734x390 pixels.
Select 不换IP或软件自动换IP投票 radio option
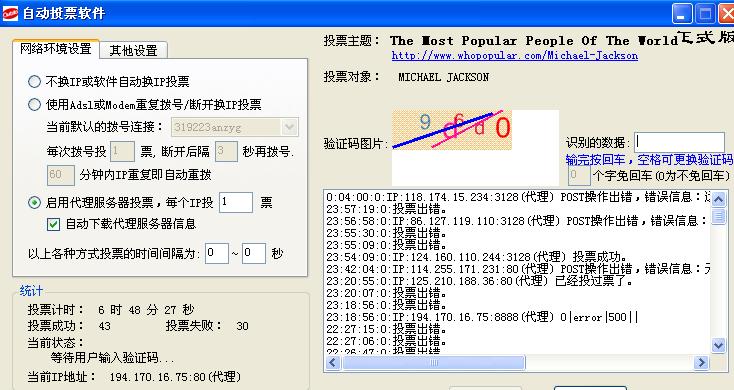35,81
